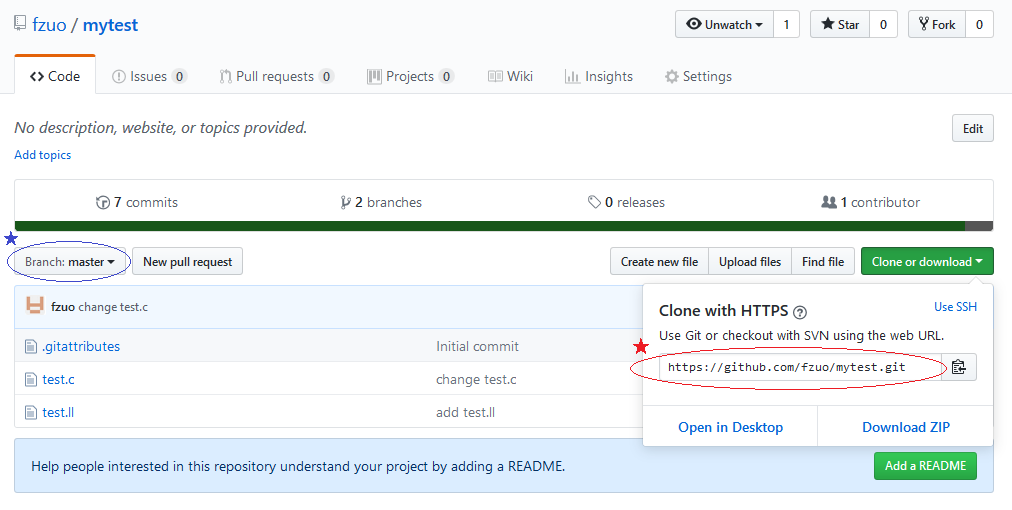View the 2 branches list
Image resolution: width=1012 pixels, height=510 pixels.
click(x=381, y=202)
